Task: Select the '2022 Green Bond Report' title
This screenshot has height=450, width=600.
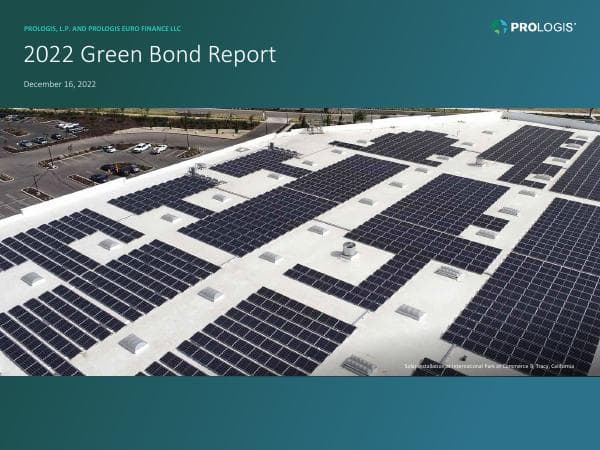Action: click(150, 54)
